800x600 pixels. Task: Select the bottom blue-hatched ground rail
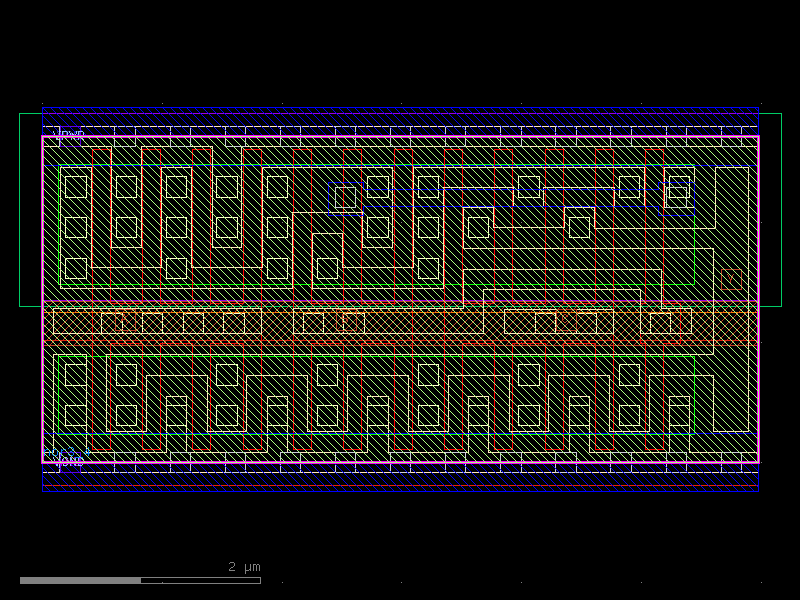[x=400, y=480]
